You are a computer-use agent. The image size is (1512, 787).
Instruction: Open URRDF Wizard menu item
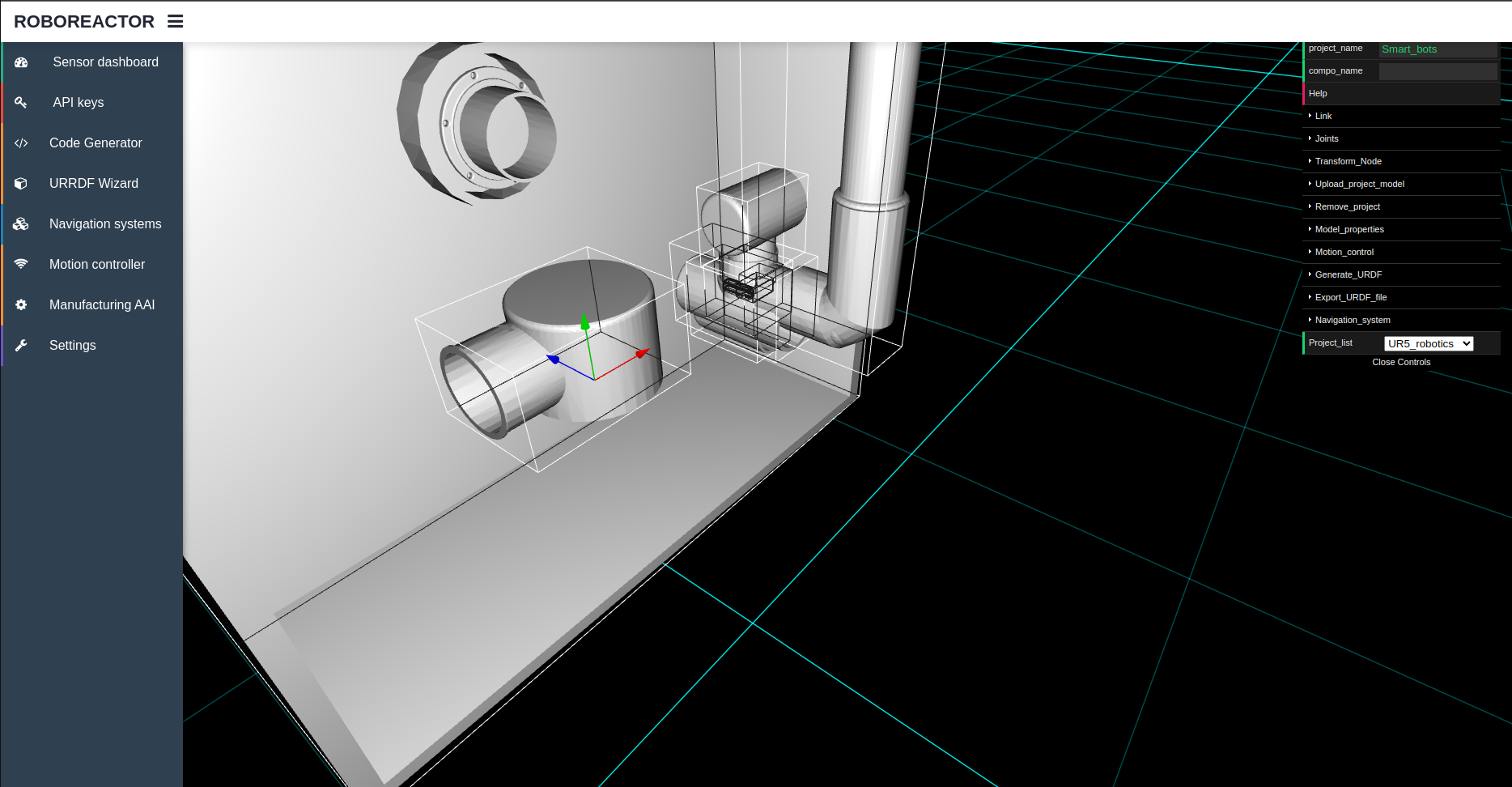(x=92, y=184)
